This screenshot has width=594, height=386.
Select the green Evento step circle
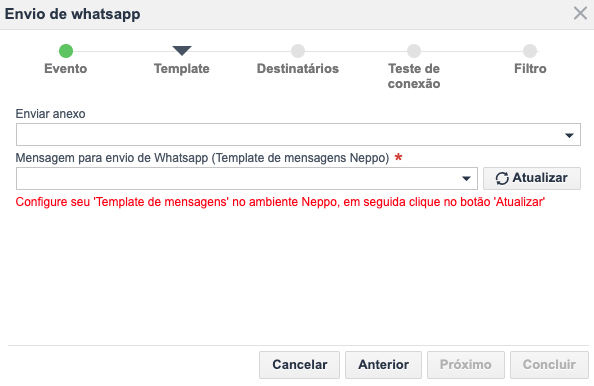pos(66,51)
